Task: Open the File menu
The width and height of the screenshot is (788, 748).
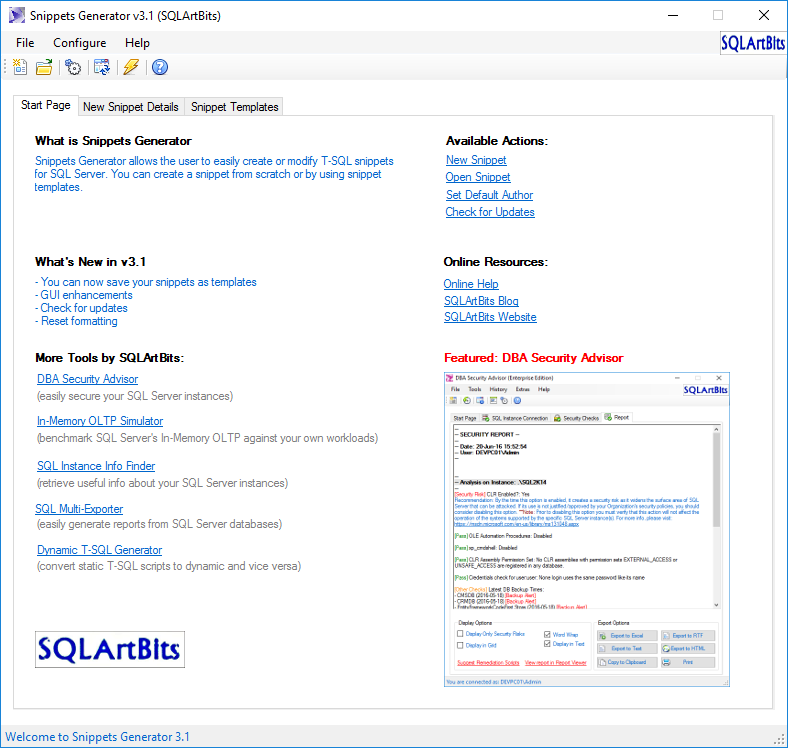Action: pyautogui.click(x=25, y=43)
